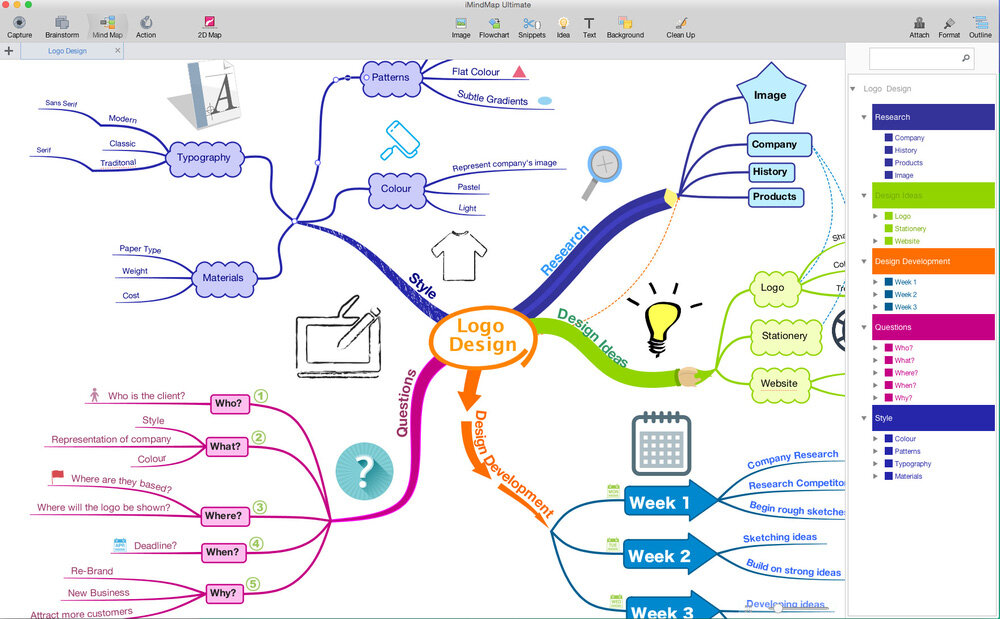
Task: Expand the Week 1 outline item
Action: pyautogui.click(x=876, y=282)
